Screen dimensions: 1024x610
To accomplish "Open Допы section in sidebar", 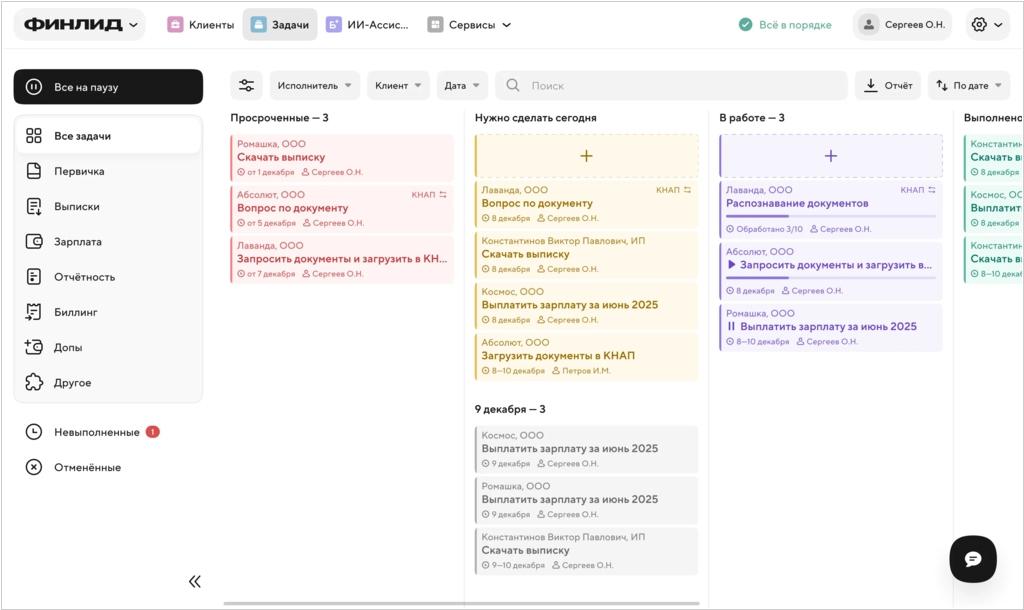I will click(68, 347).
